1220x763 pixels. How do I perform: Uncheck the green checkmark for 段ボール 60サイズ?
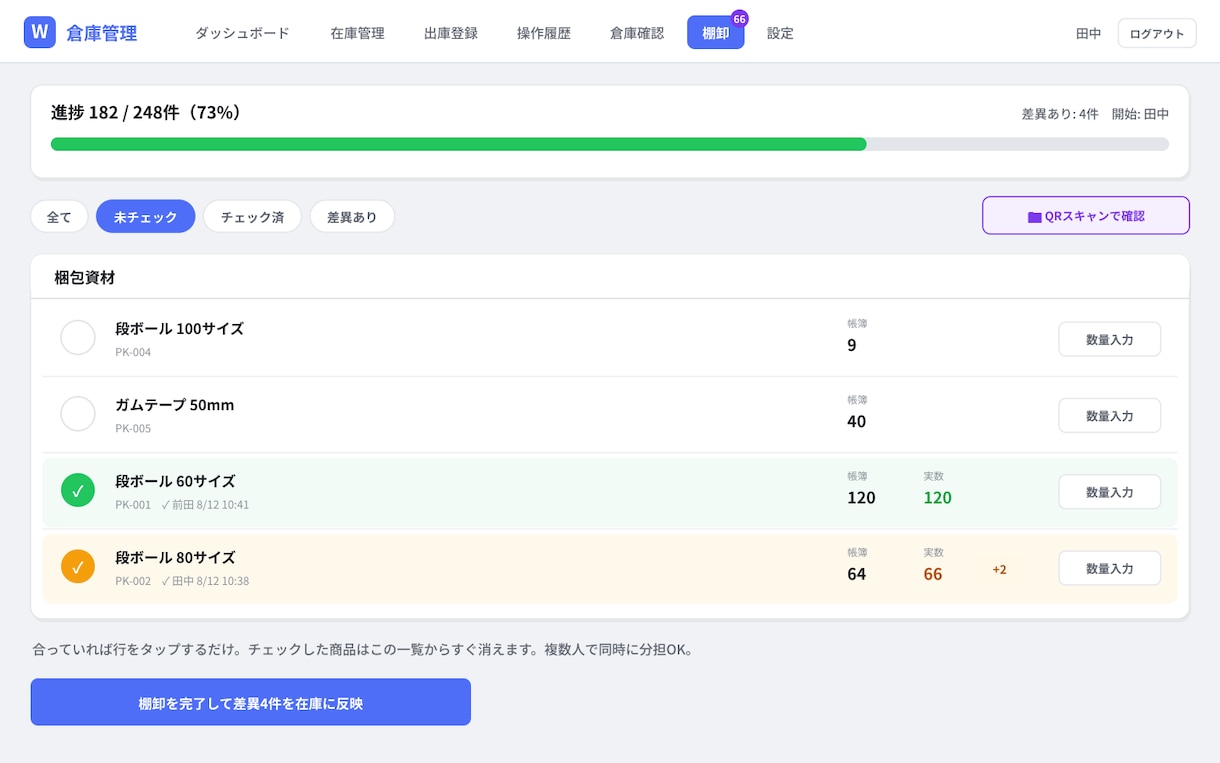(78, 490)
